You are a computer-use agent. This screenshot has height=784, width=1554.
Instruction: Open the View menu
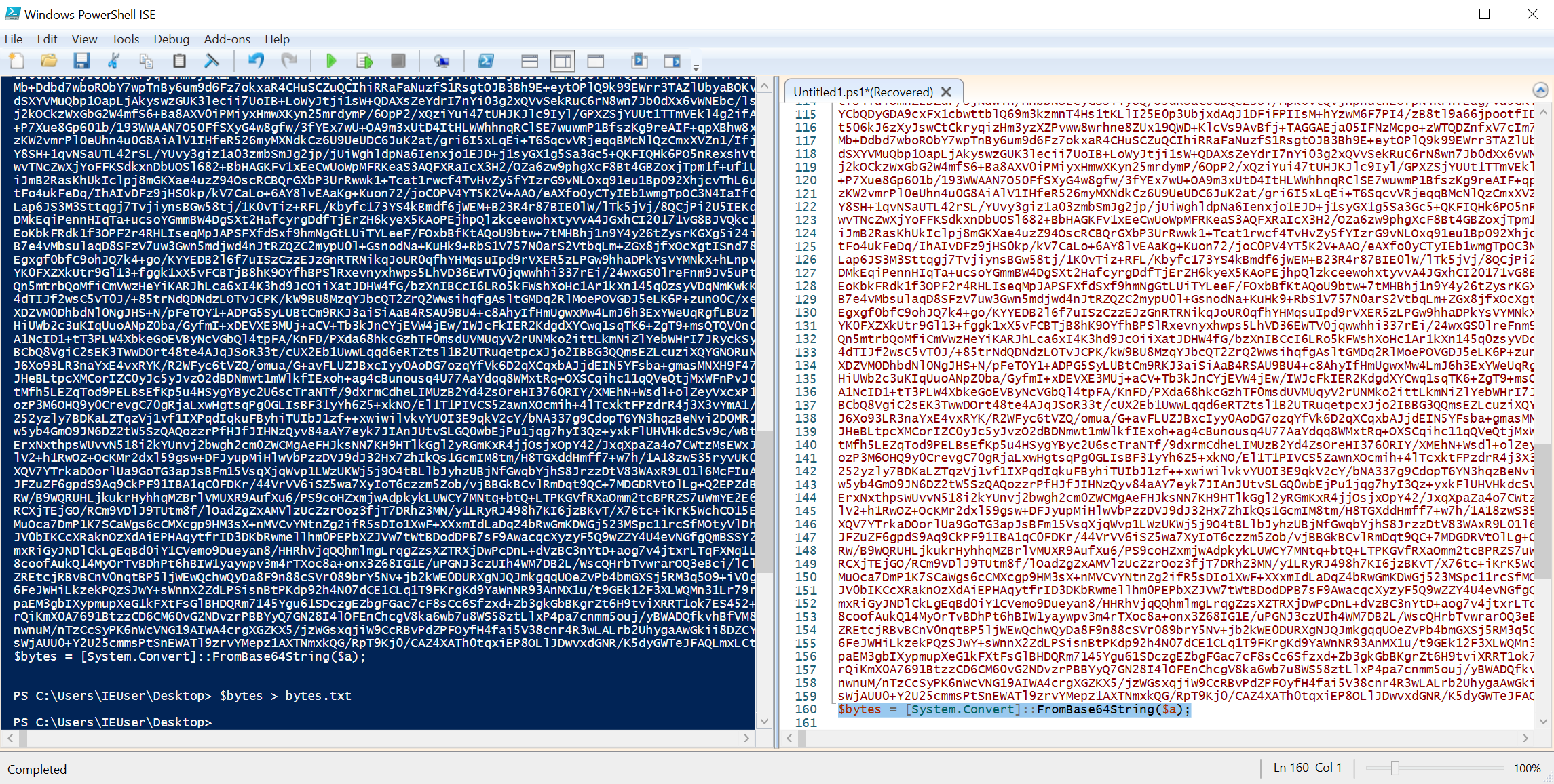(84, 39)
